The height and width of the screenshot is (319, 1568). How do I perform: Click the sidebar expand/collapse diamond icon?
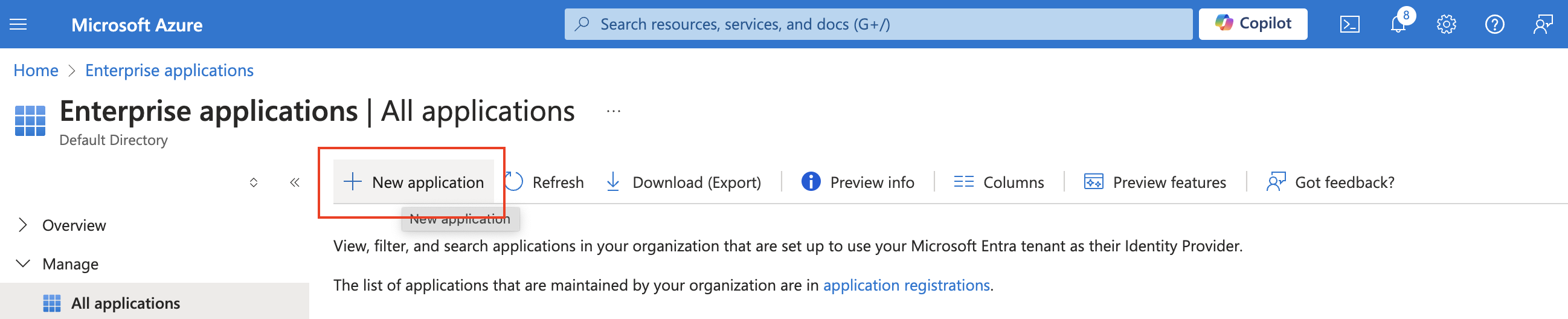click(254, 182)
